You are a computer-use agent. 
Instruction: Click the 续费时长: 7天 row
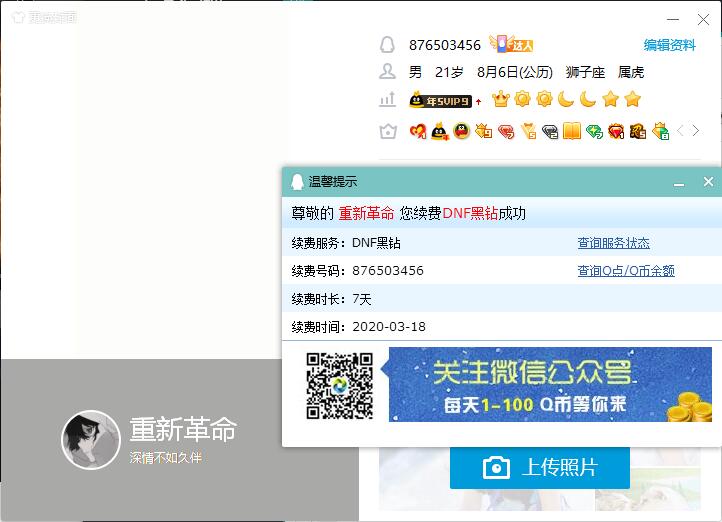[502, 299]
